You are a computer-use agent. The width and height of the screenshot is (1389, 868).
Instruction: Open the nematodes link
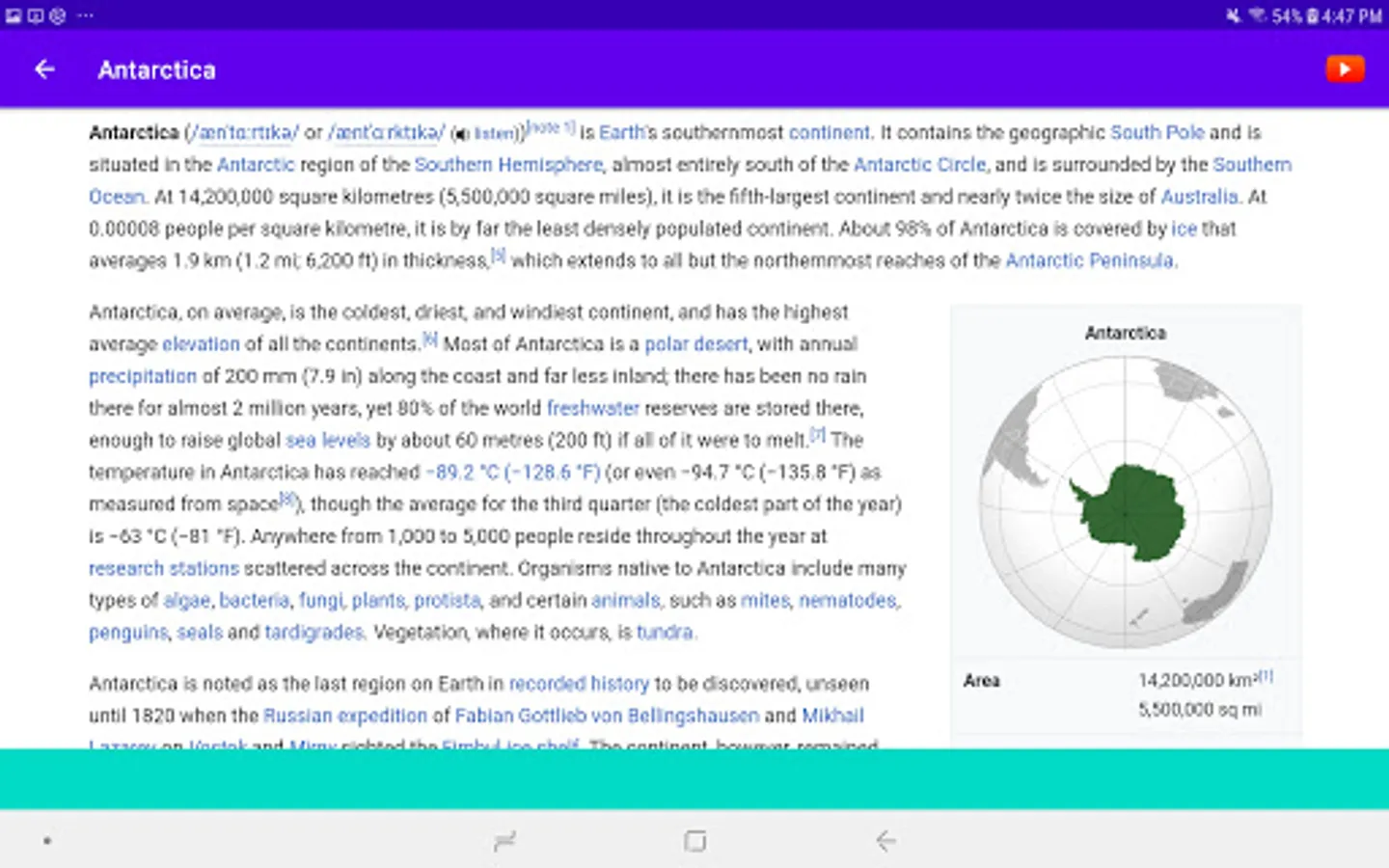pos(848,600)
